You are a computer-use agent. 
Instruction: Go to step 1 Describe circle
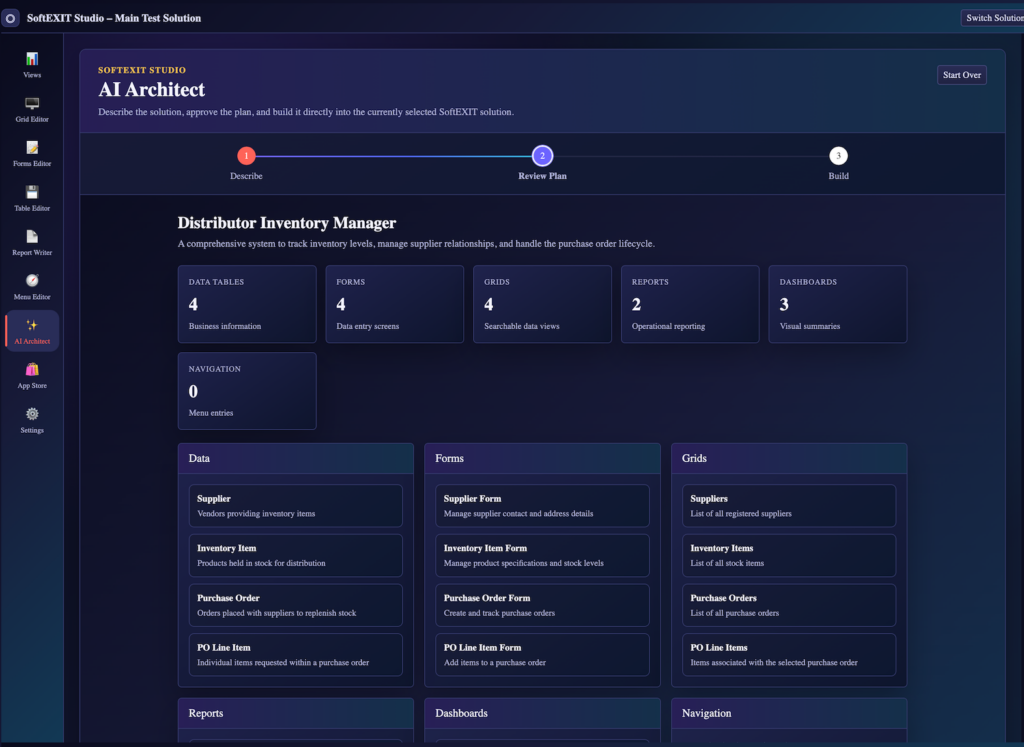(x=246, y=156)
